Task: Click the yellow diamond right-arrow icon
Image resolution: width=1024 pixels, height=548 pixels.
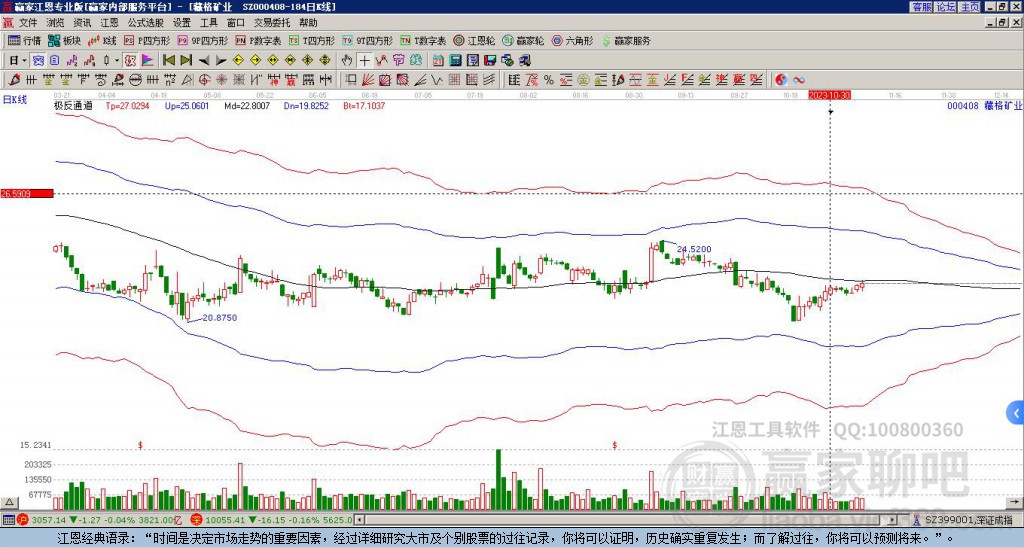Action: (255, 60)
